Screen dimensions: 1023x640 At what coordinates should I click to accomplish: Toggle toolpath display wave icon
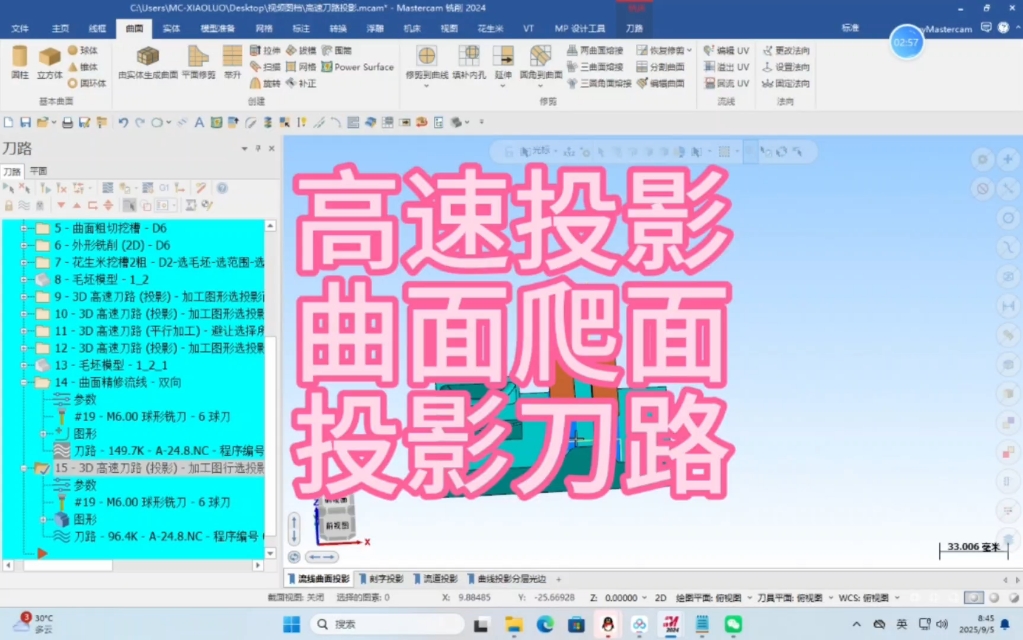tap(24, 206)
